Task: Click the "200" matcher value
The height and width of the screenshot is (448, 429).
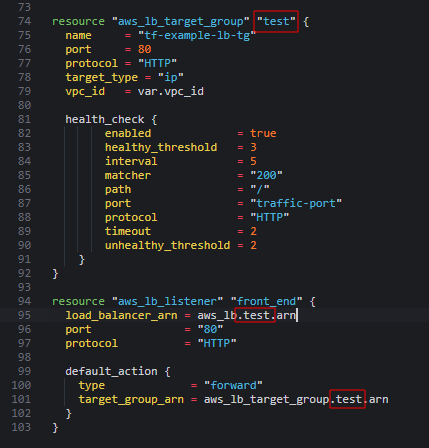Action: (266, 175)
